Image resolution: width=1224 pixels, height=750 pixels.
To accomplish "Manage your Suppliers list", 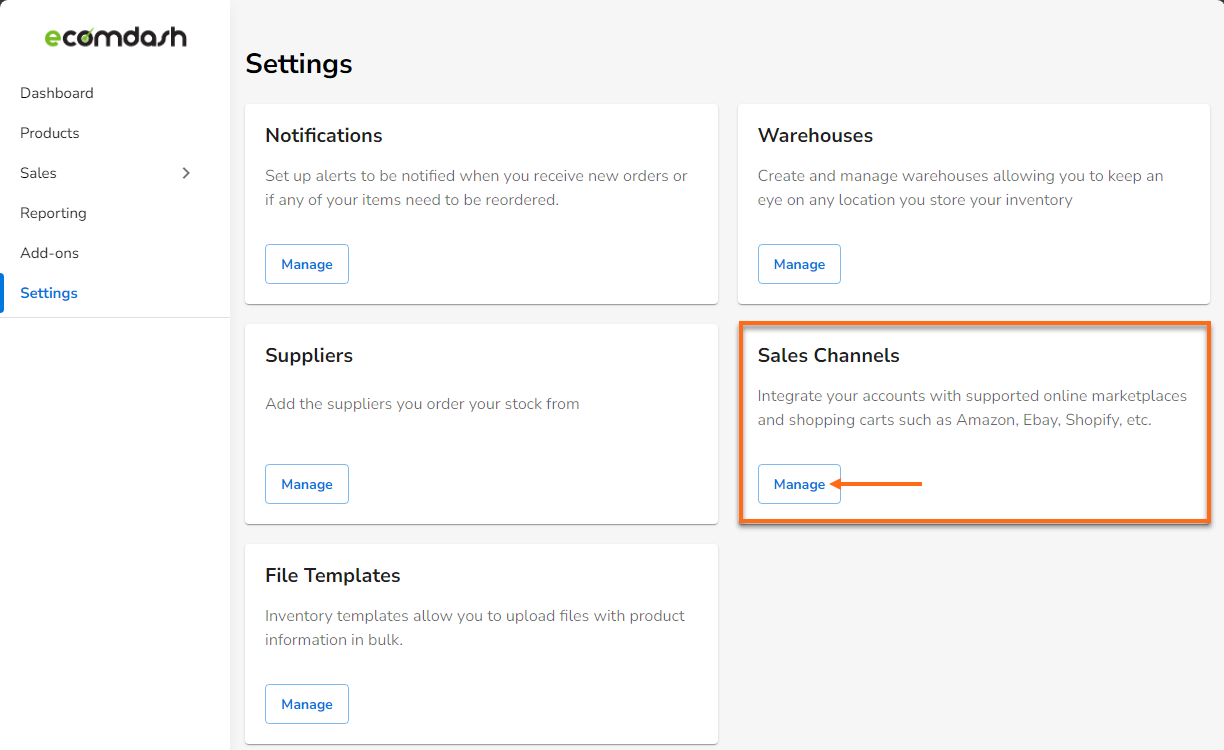I will (306, 483).
